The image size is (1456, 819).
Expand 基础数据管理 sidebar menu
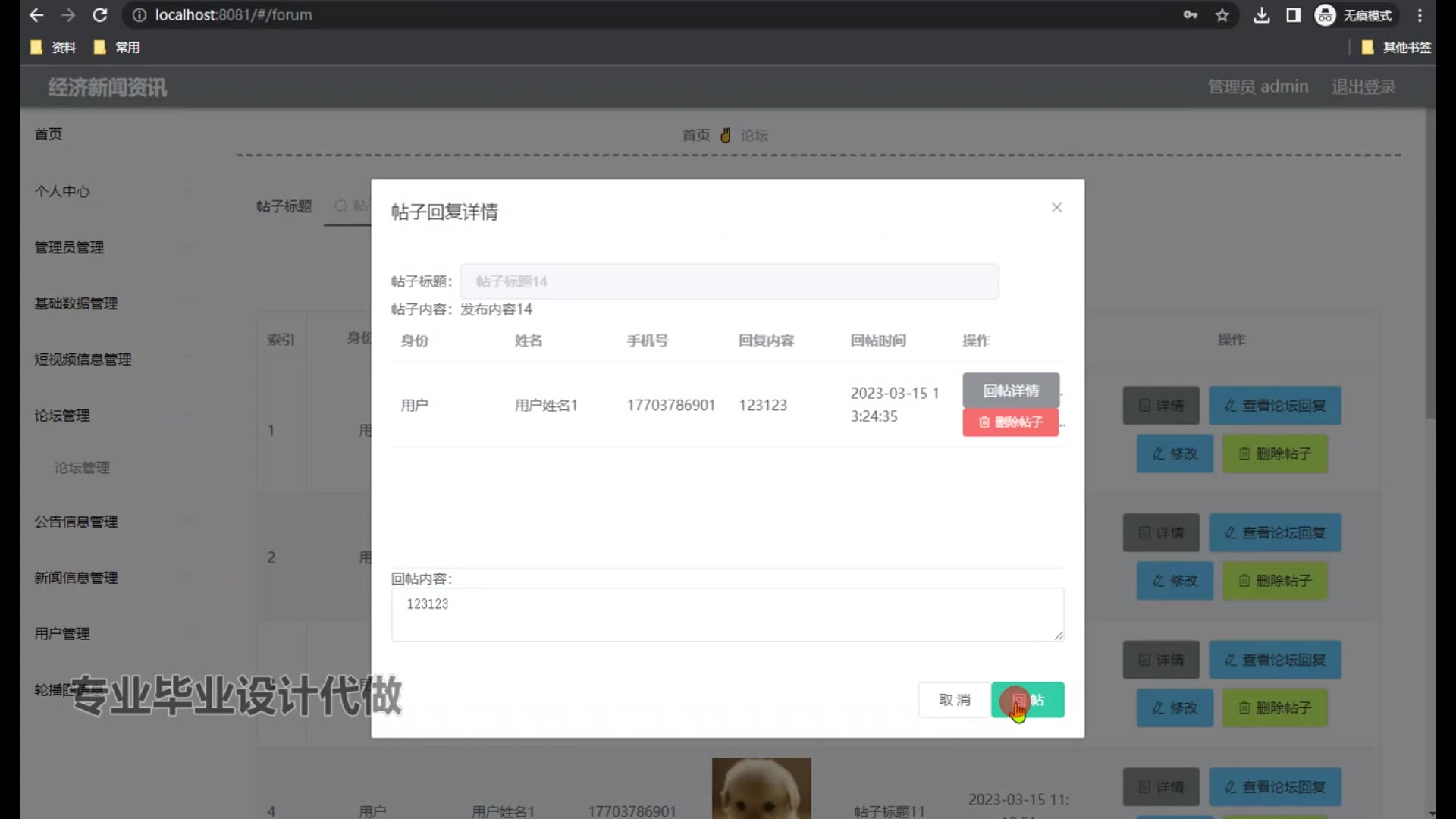[76, 303]
